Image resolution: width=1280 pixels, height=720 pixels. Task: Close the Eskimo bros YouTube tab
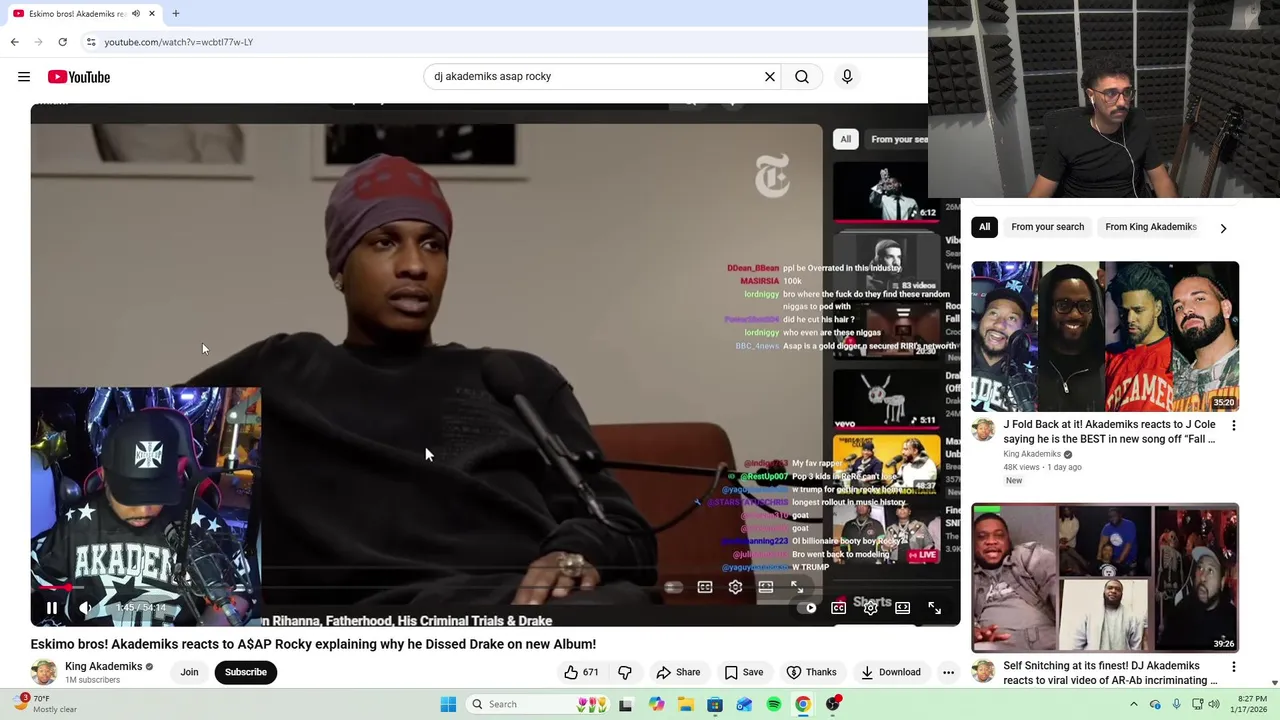coord(152,14)
